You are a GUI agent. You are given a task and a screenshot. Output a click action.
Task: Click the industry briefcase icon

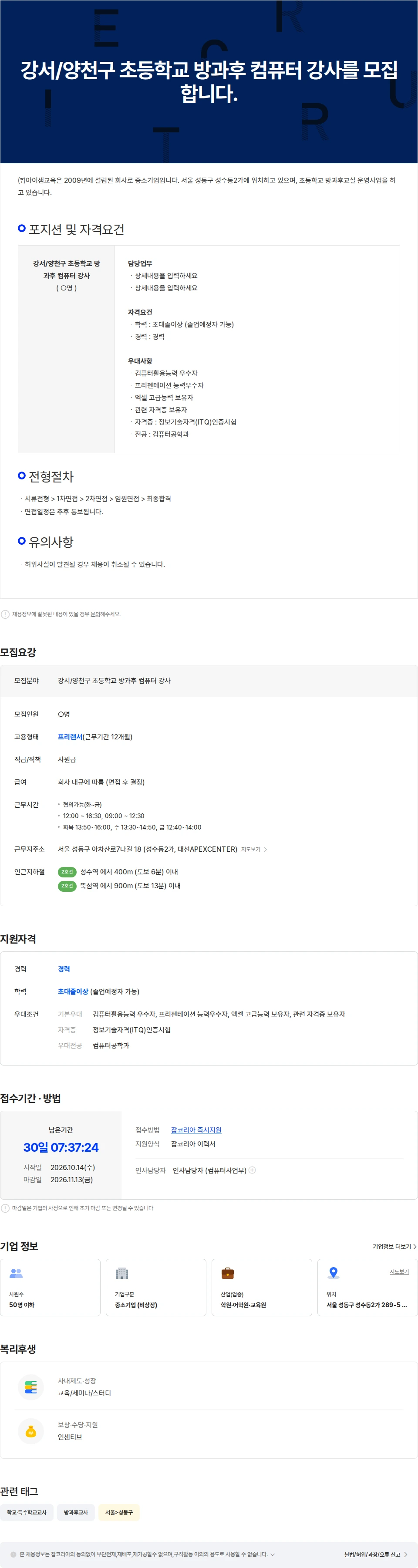pyautogui.click(x=228, y=1273)
